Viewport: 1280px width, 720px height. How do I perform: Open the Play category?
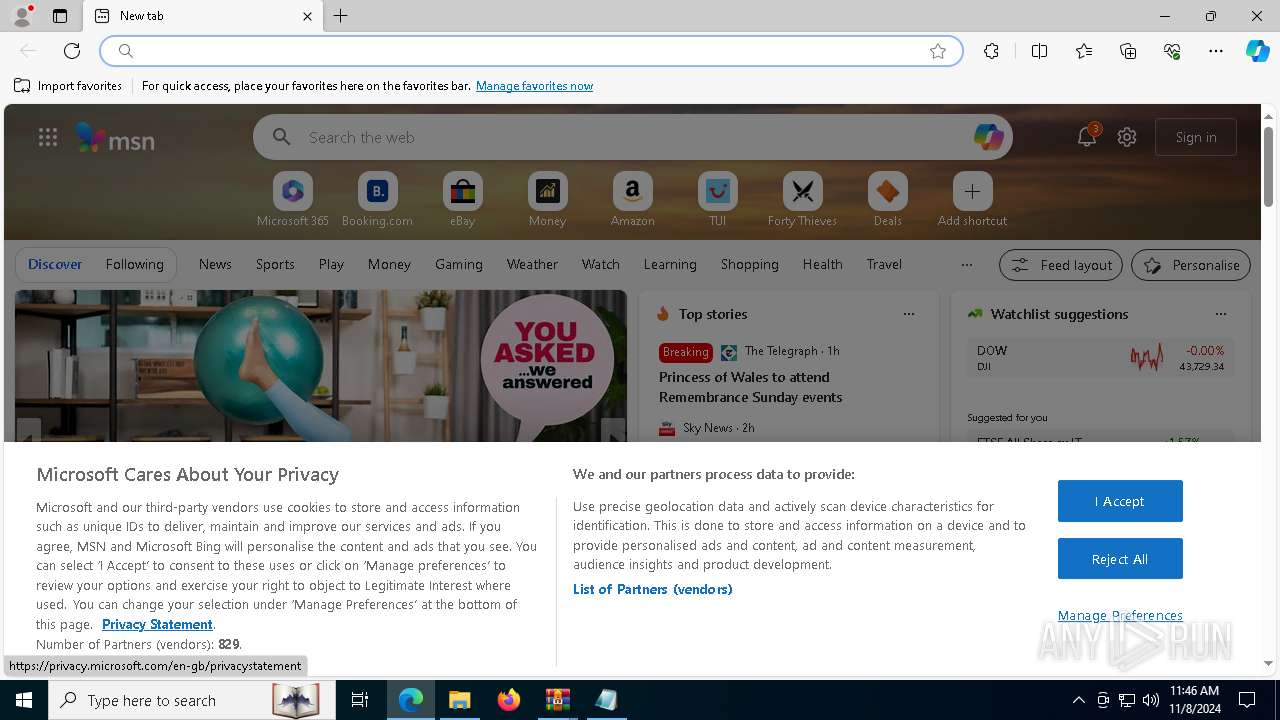pos(331,264)
